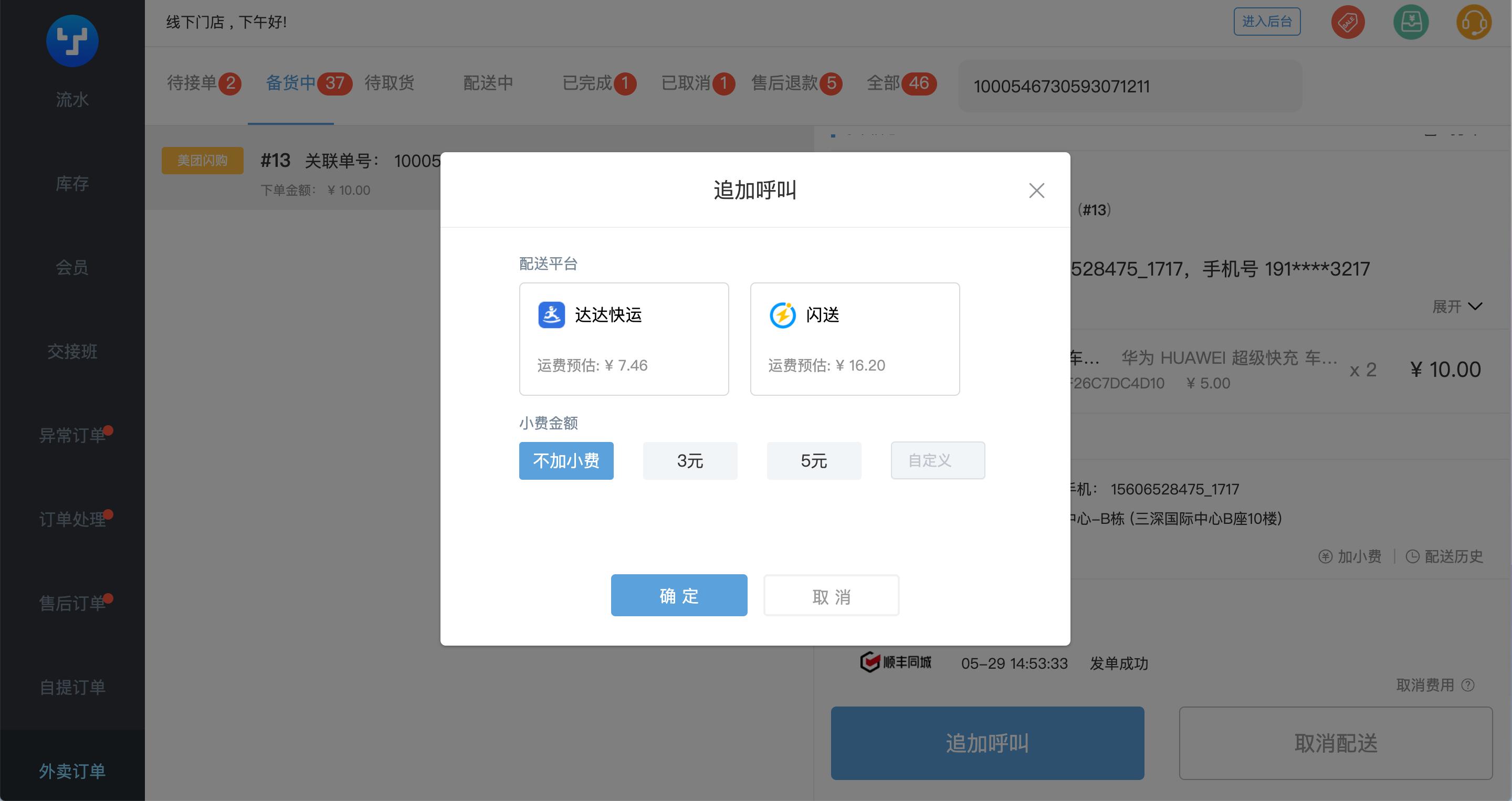
Task: Click the 配送历史 clock icon
Action: (1412, 556)
